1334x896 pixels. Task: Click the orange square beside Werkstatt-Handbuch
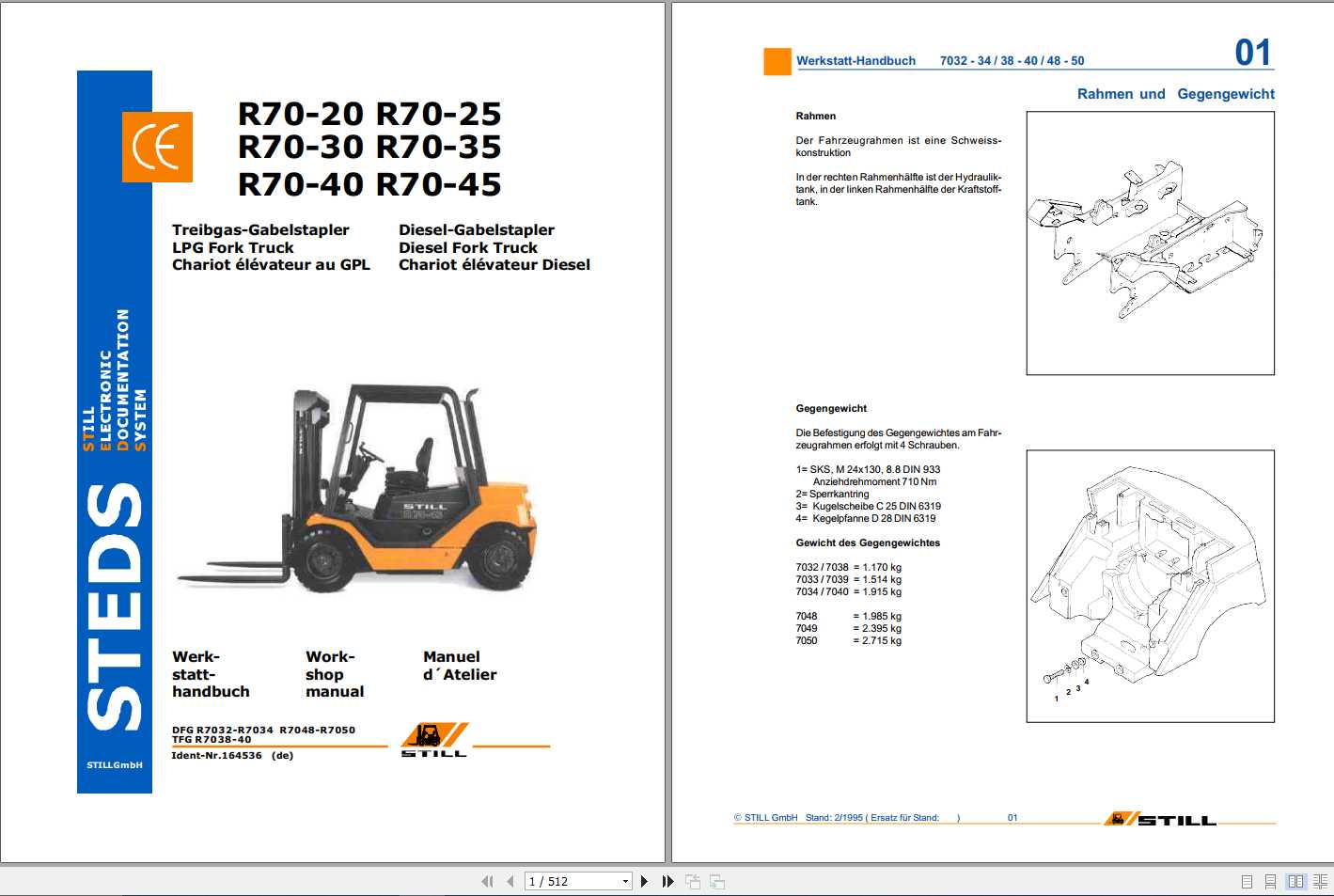(x=777, y=61)
